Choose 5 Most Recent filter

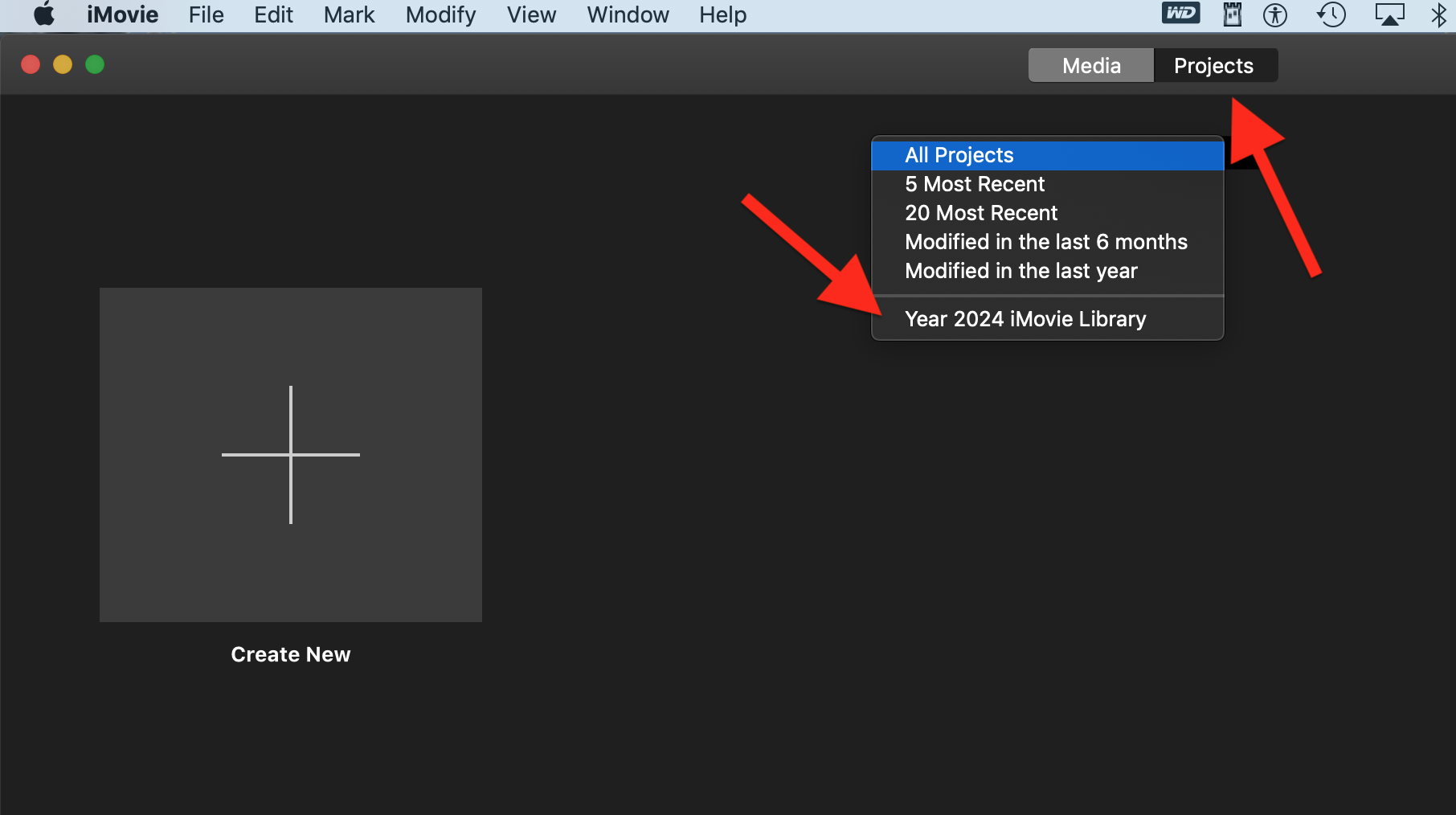(1048, 184)
